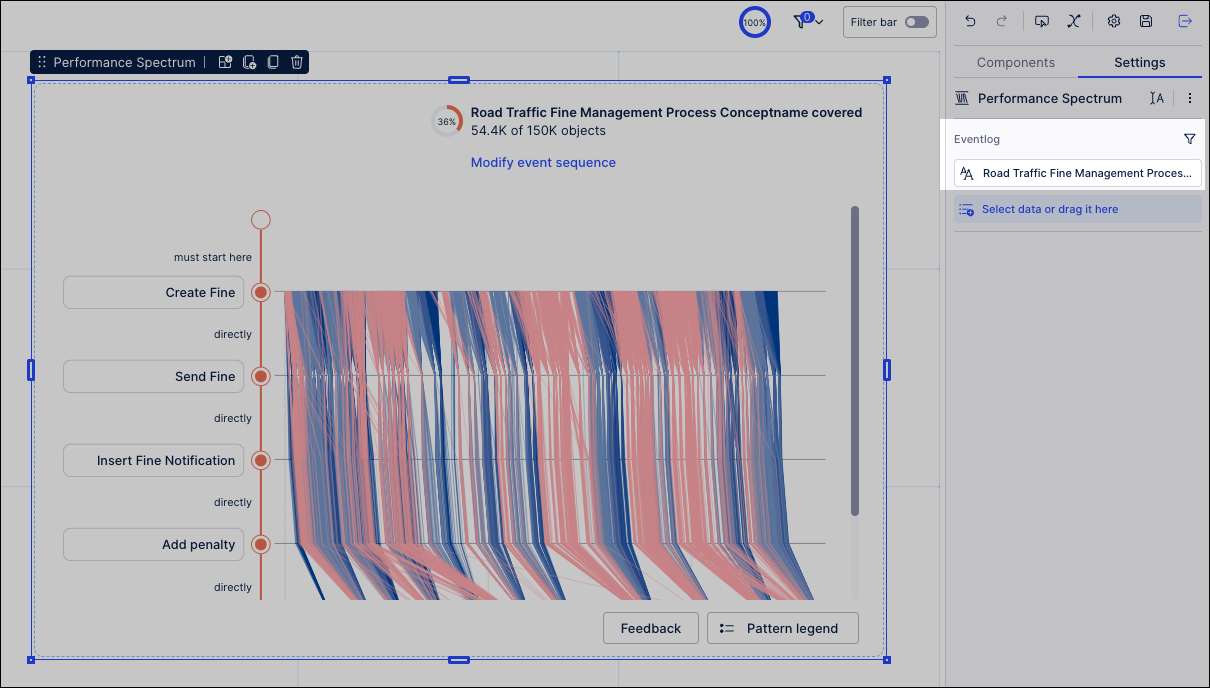Image resolution: width=1210 pixels, height=688 pixels.
Task: Click the chart's vertical scrollbar
Action: click(855, 360)
